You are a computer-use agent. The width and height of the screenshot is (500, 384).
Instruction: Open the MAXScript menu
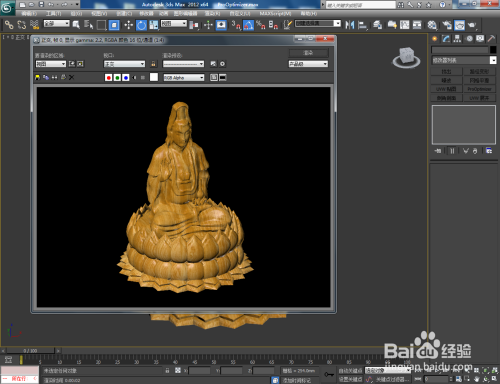pyautogui.click(x=275, y=13)
